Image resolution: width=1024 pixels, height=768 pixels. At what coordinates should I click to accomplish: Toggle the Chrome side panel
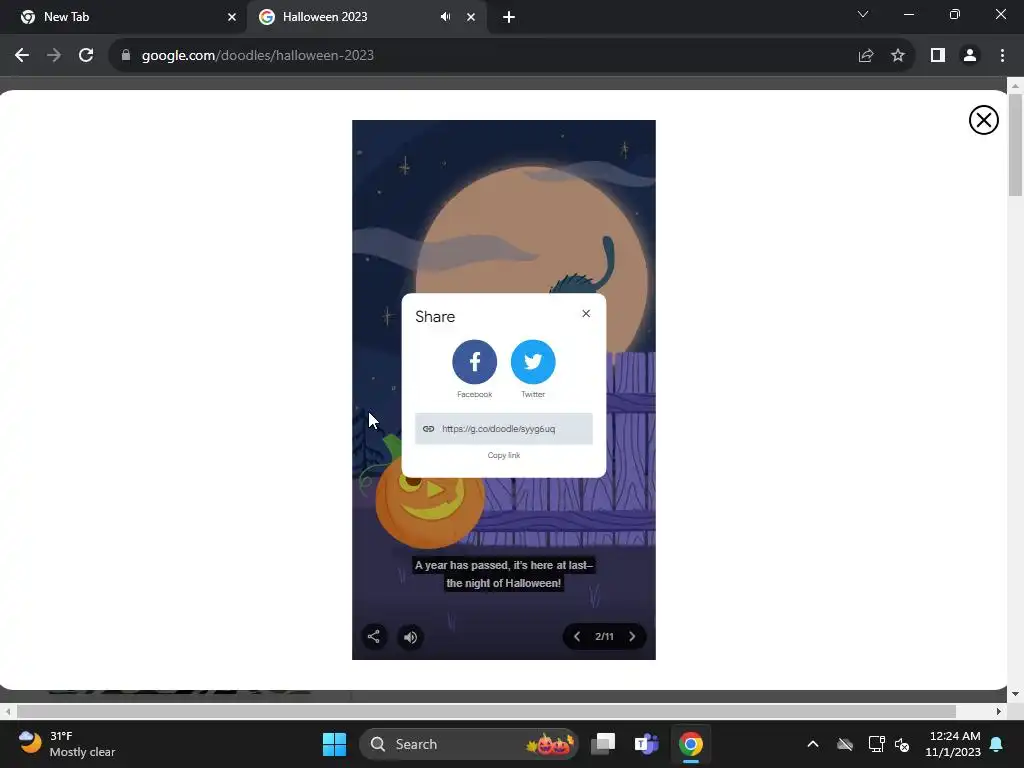click(x=938, y=56)
